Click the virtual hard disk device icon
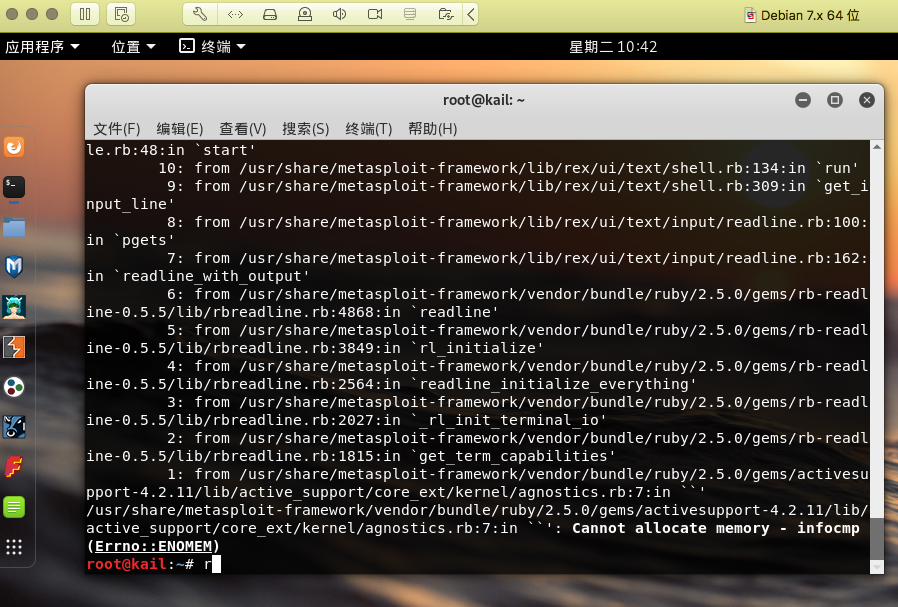898x607 pixels. click(270, 14)
